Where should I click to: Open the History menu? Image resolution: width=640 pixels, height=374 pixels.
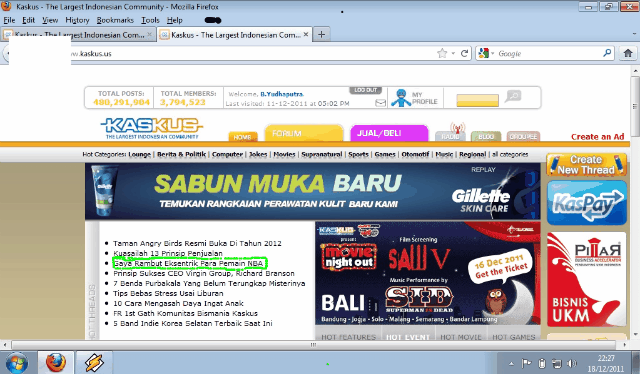click(77, 20)
